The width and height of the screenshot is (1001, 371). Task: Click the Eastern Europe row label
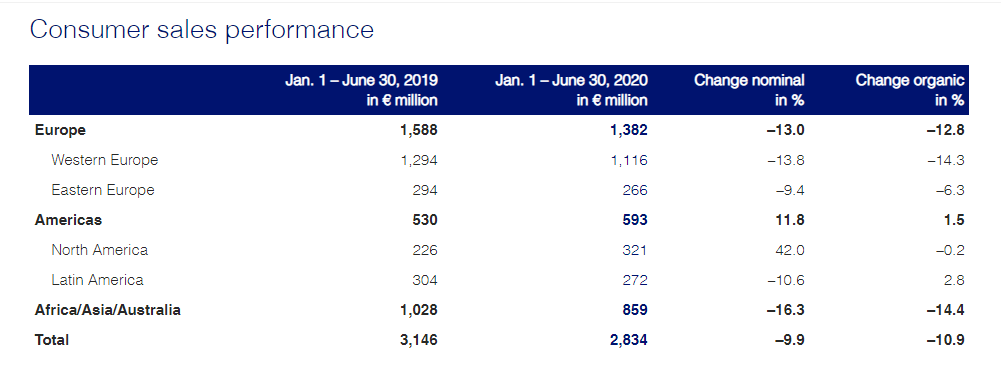coord(103,190)
